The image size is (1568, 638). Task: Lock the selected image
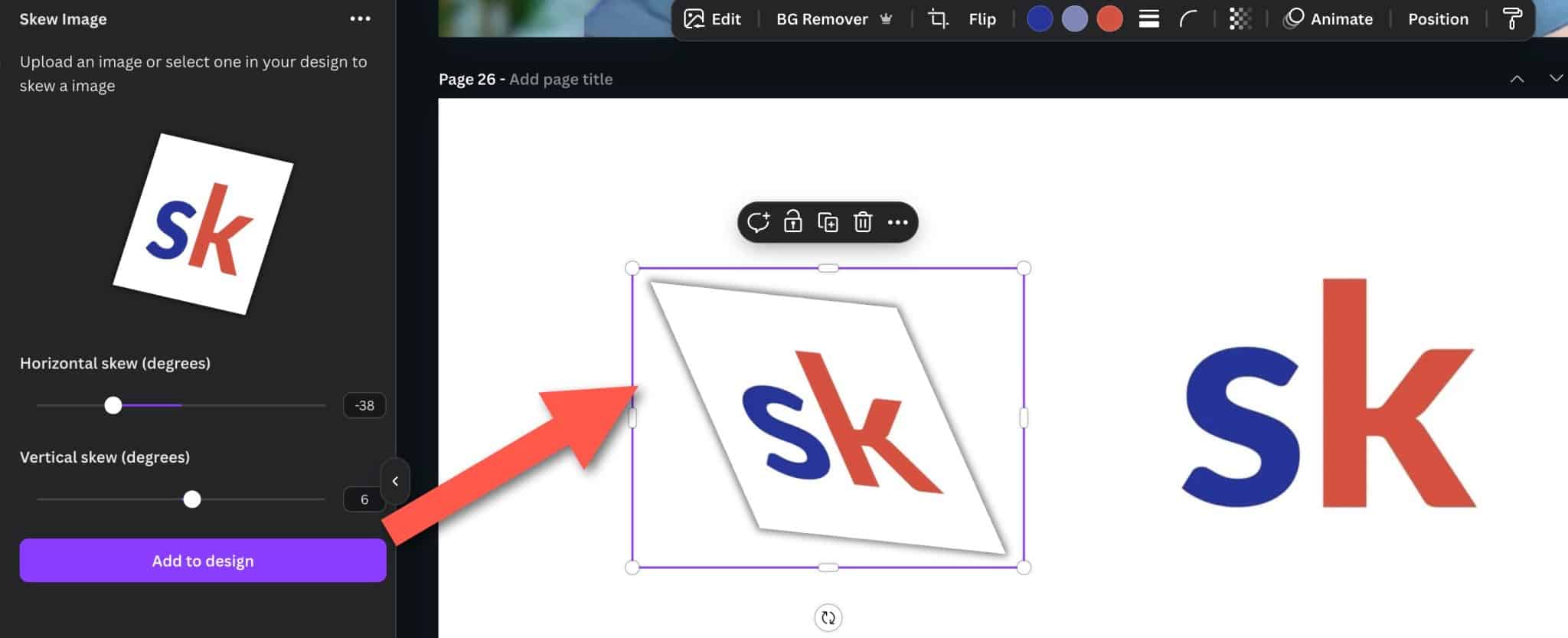[x=792, y=222]
